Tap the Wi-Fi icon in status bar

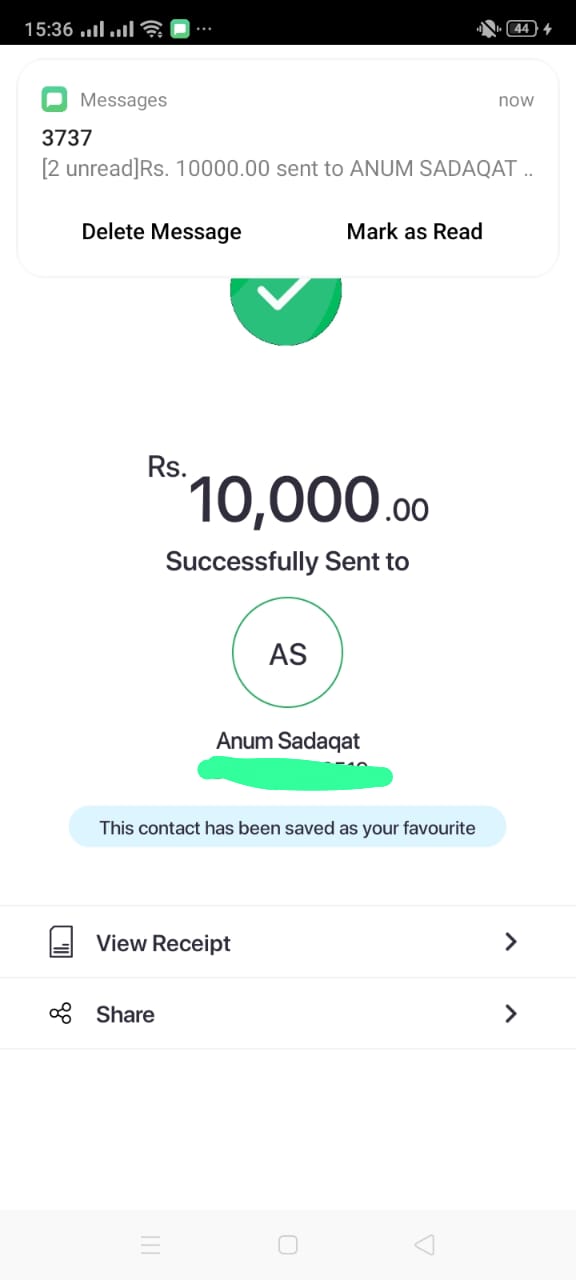[x=152, y=29]
